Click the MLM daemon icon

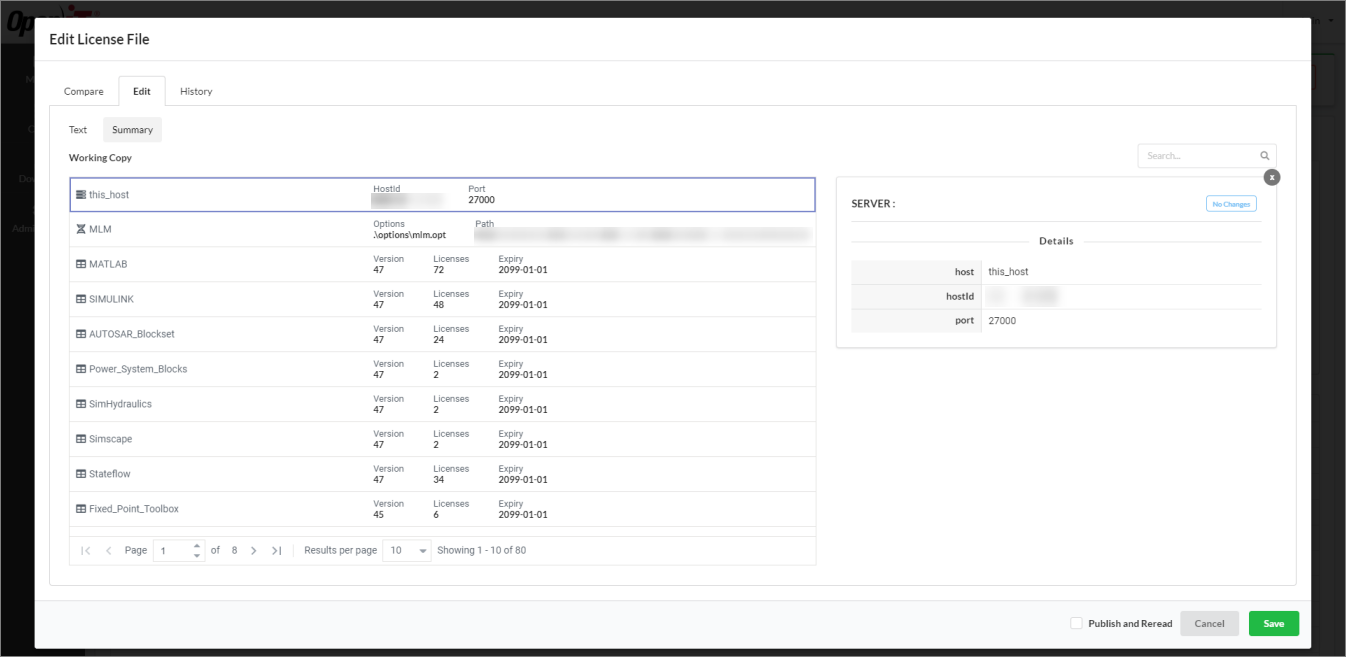pos(80,228)
